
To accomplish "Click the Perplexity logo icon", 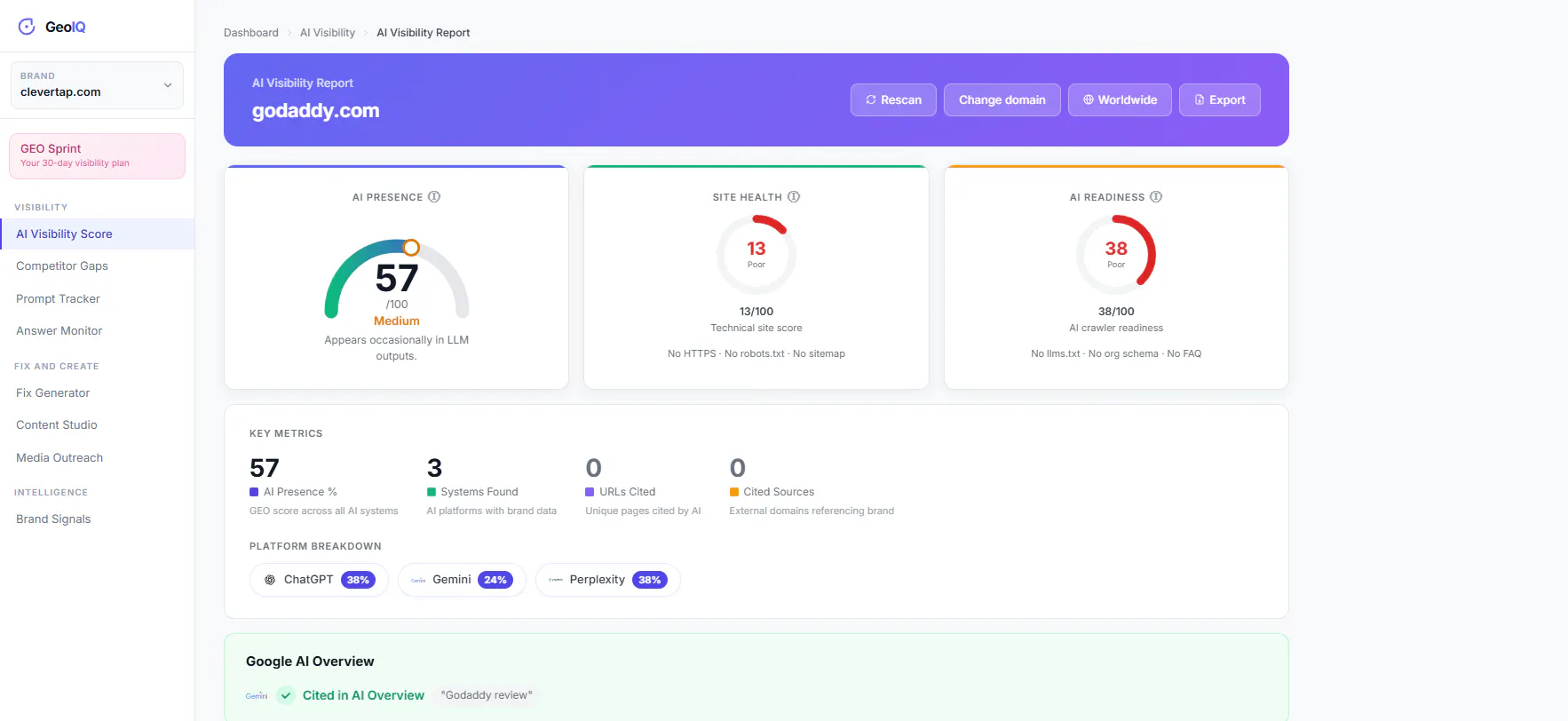I will click(x=556, y=580).
